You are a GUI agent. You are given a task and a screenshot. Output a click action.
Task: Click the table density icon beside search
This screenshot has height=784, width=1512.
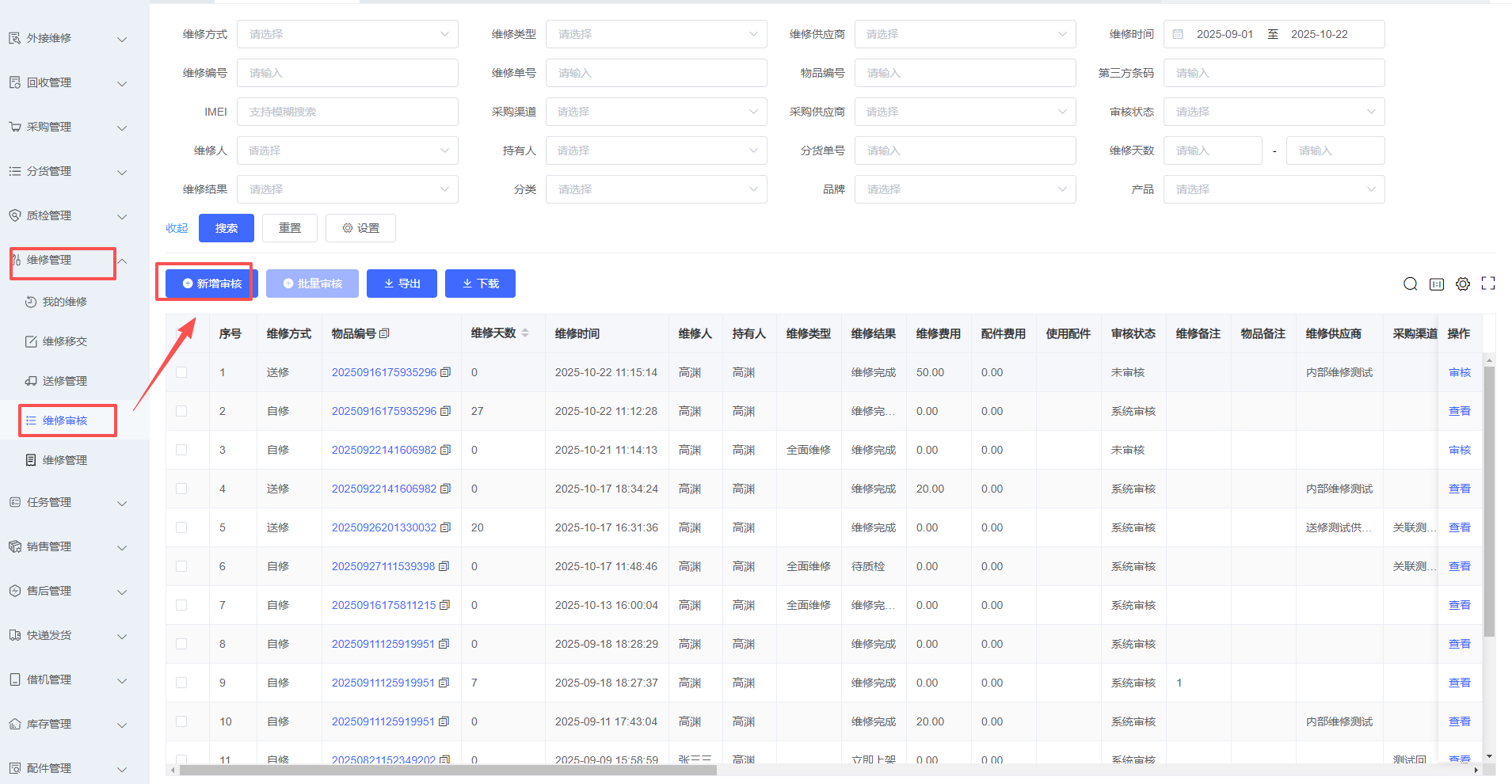(x=1436, y=284)
